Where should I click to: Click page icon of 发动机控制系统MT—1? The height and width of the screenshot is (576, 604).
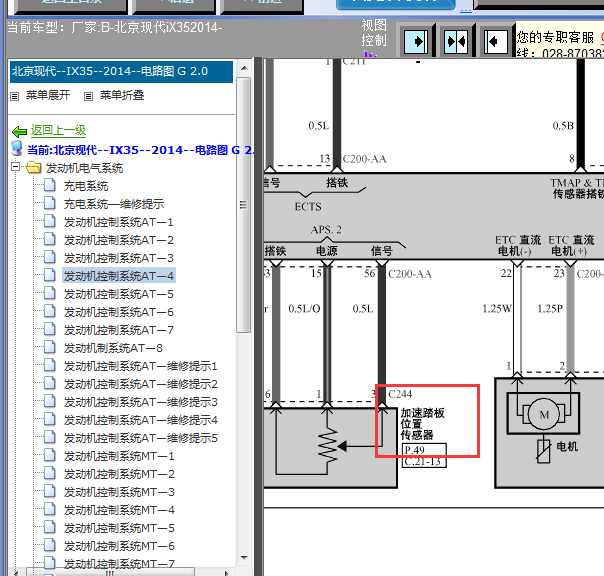49,455
